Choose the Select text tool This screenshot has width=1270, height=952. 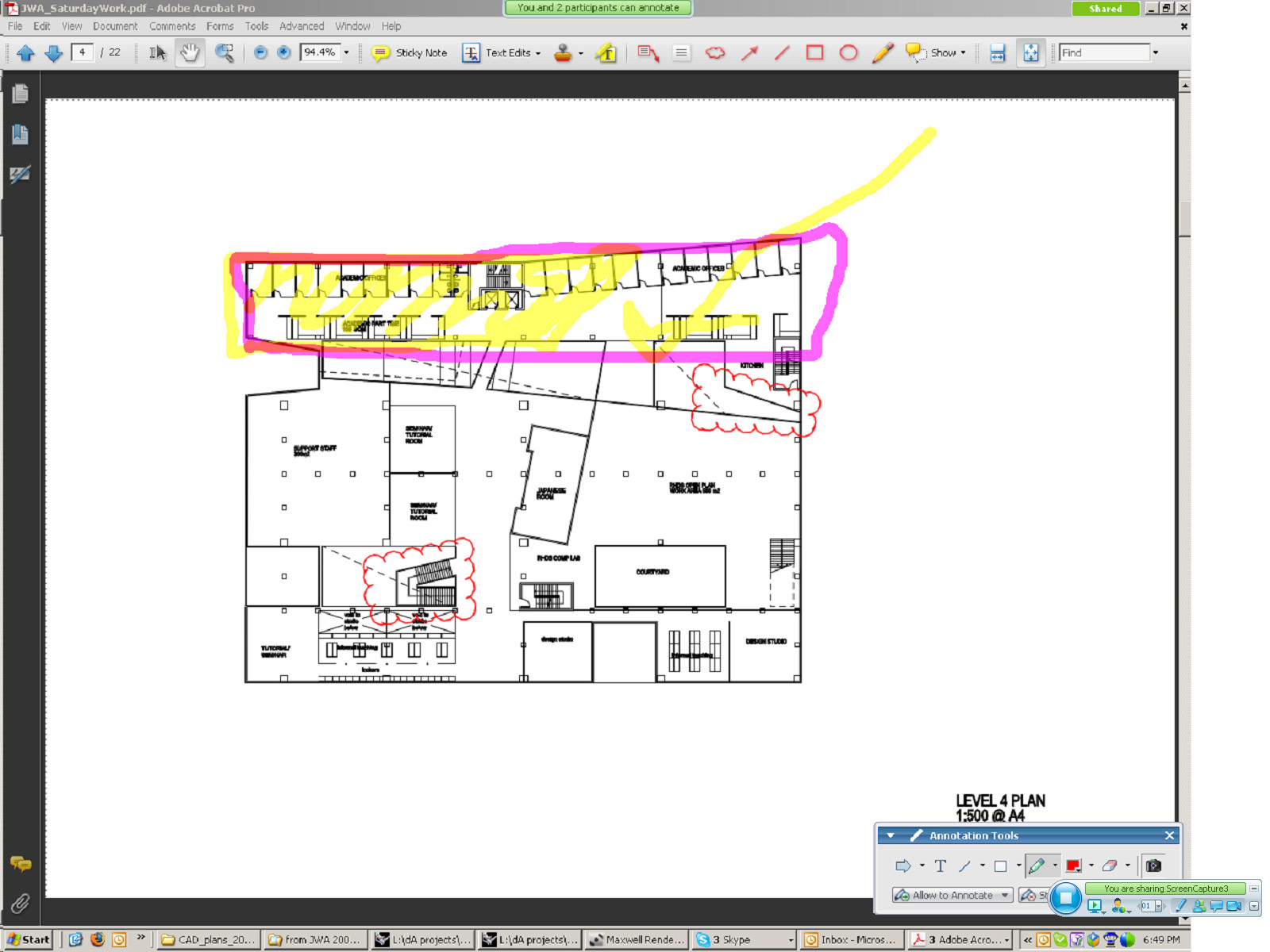[x=157, y=53]
